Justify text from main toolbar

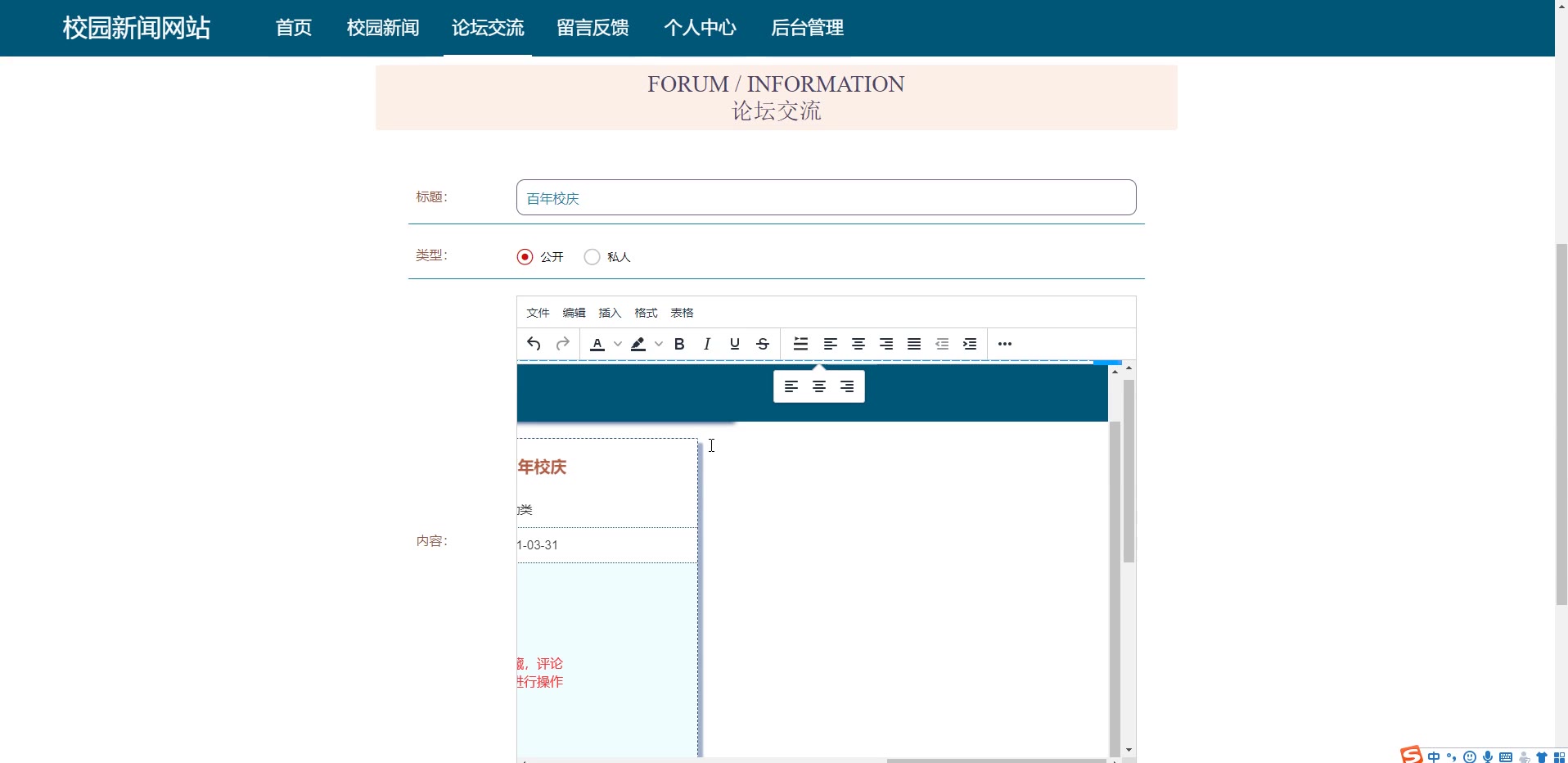[x=914, y=344]
